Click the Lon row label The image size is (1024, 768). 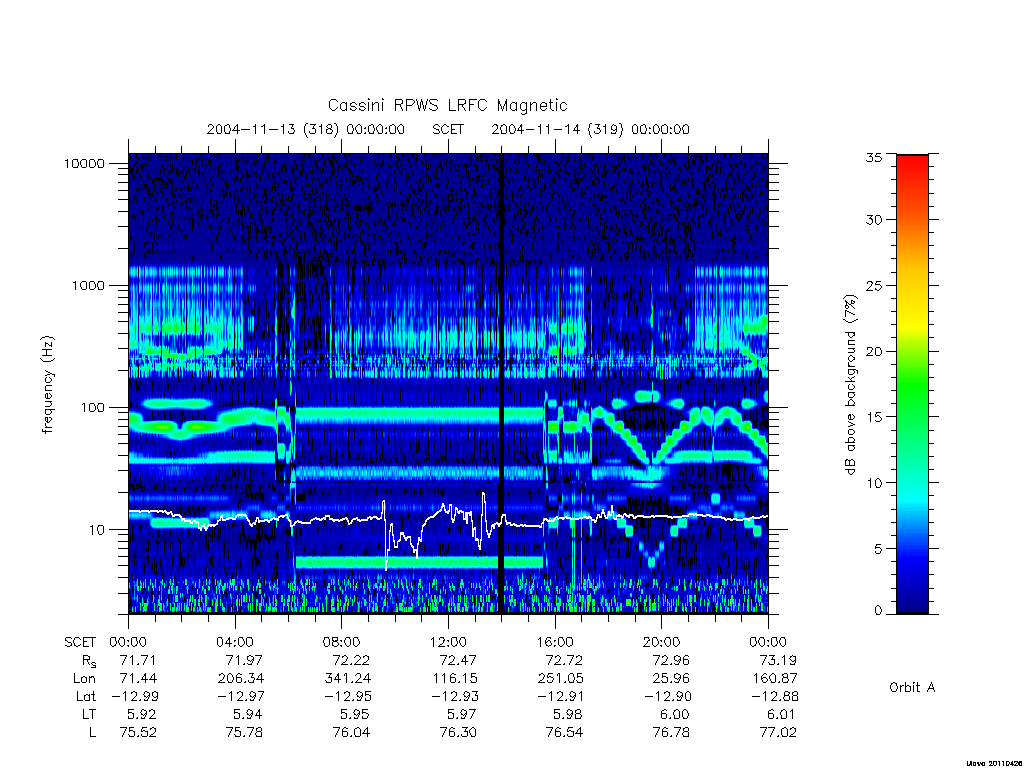(x=84, y=679)
